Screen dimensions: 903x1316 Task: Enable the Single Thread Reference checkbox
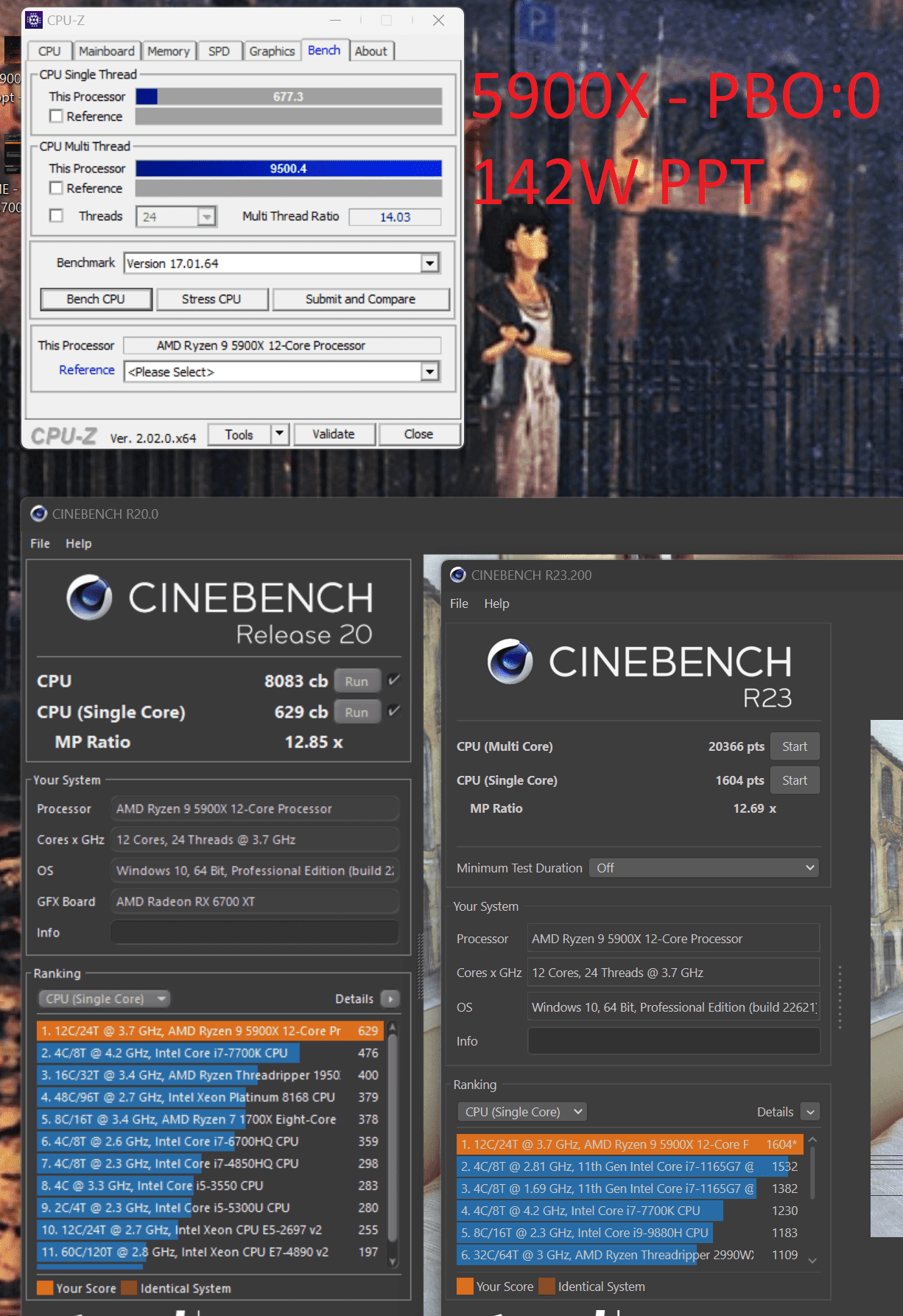[x=56, y=116]
